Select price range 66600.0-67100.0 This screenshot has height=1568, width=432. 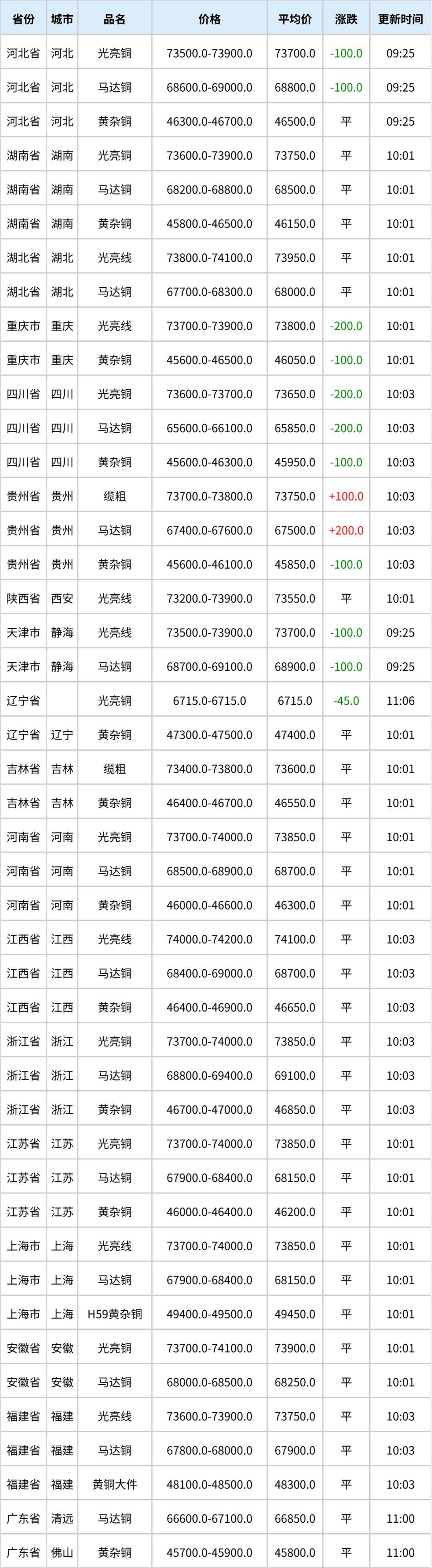pos(209,1519)
